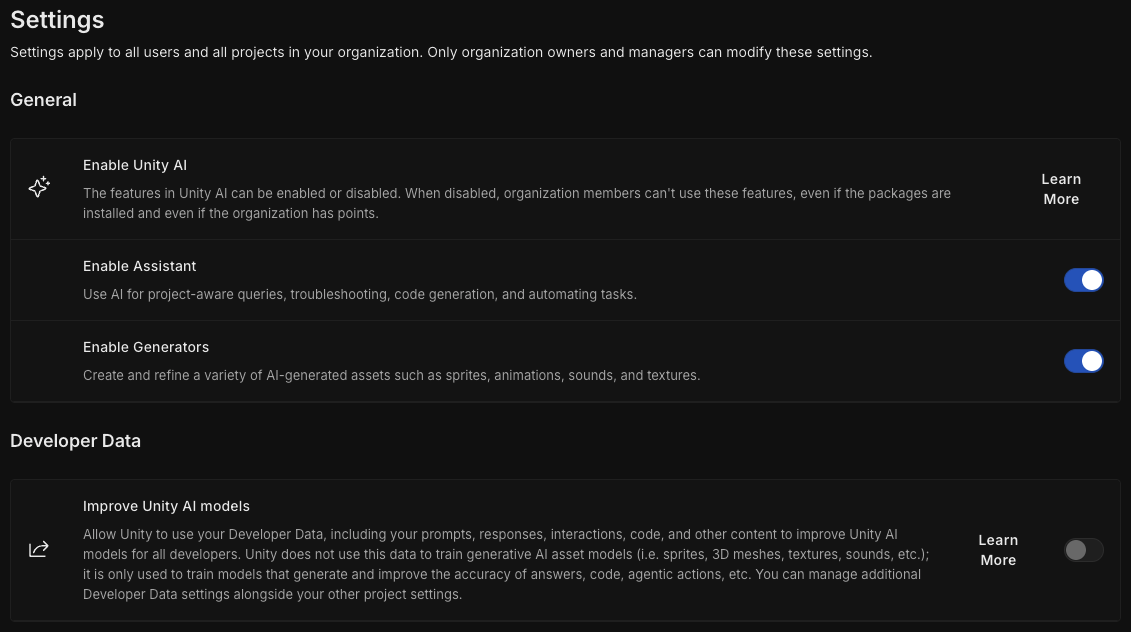Screen dimensions: 1131x632
Task: Turn off the Enable Assistant toggle
Action: [x=1083, y=280]
